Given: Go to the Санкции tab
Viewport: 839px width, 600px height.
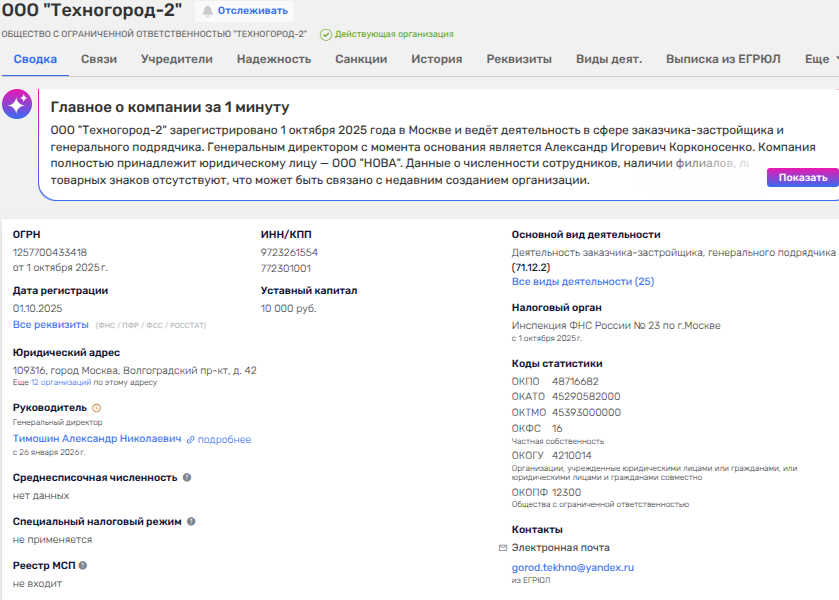Looking at the screenshot, I should 361,60.
